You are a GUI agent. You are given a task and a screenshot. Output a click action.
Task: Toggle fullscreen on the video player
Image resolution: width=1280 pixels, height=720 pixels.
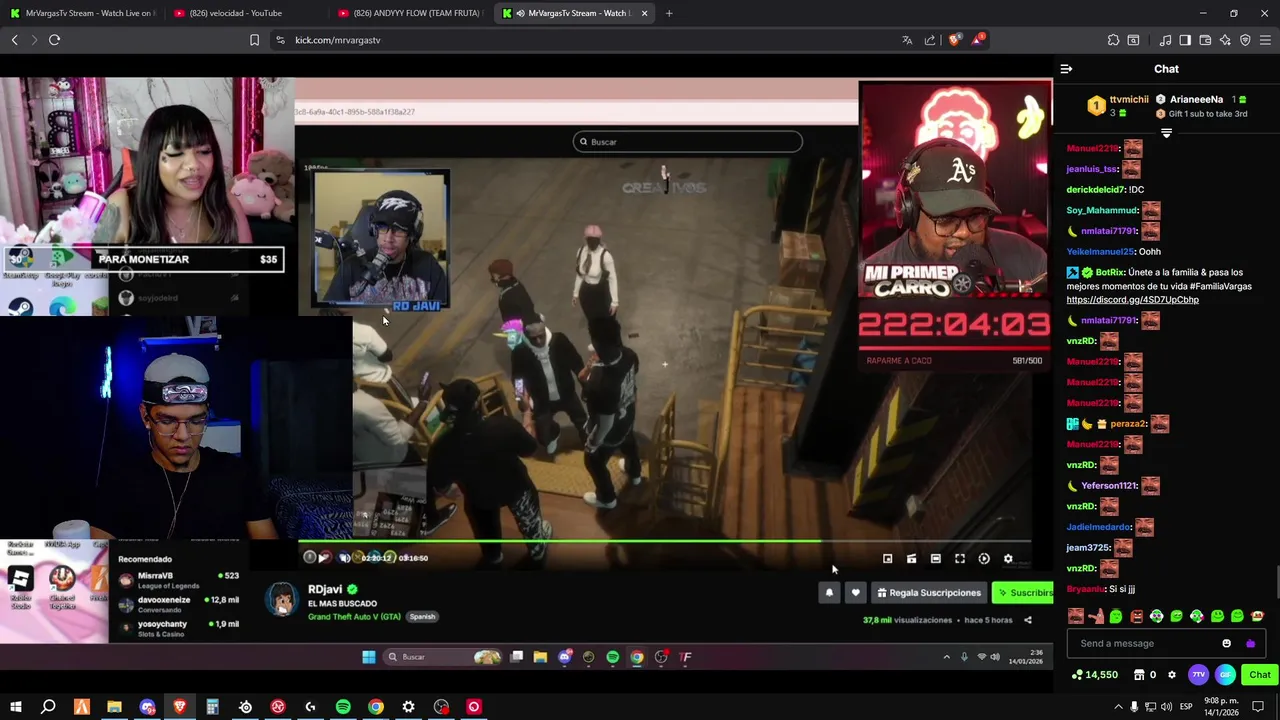click(959, 559)
